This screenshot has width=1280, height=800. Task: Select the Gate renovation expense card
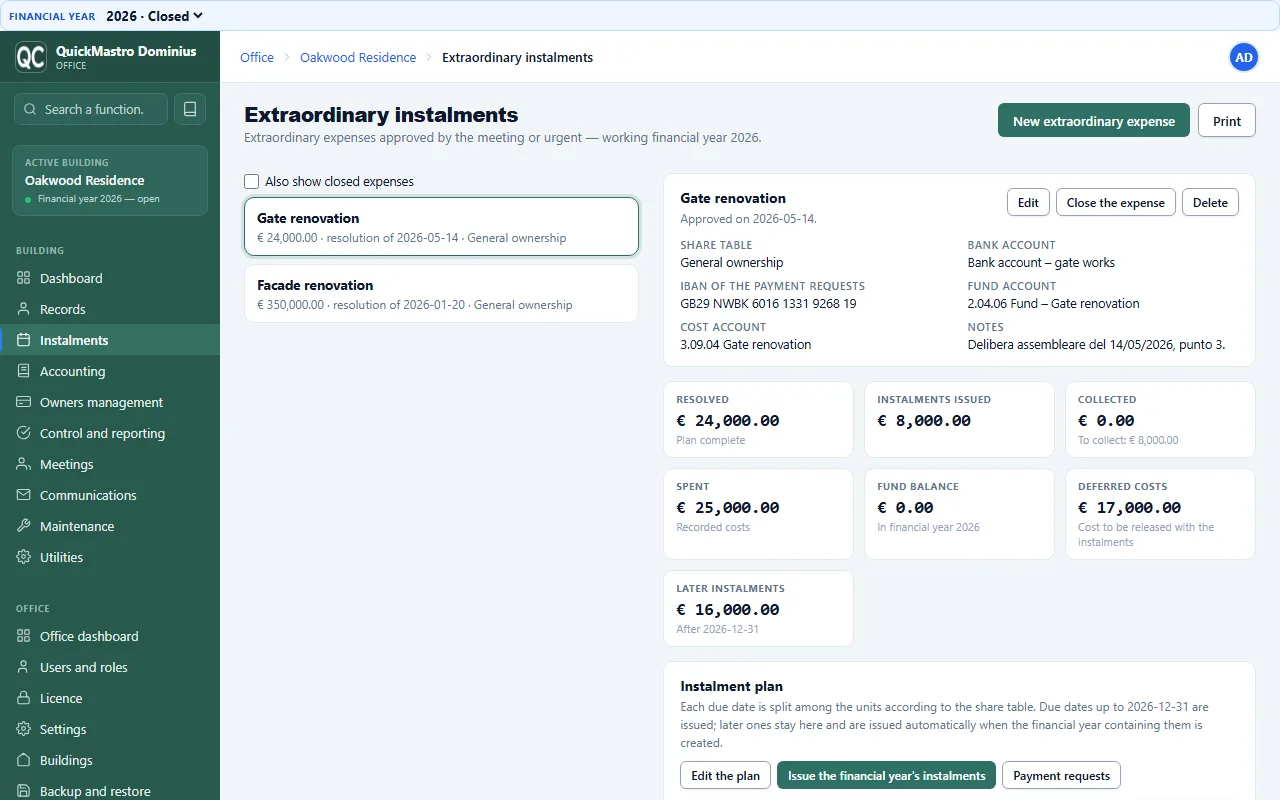(441, 227)
